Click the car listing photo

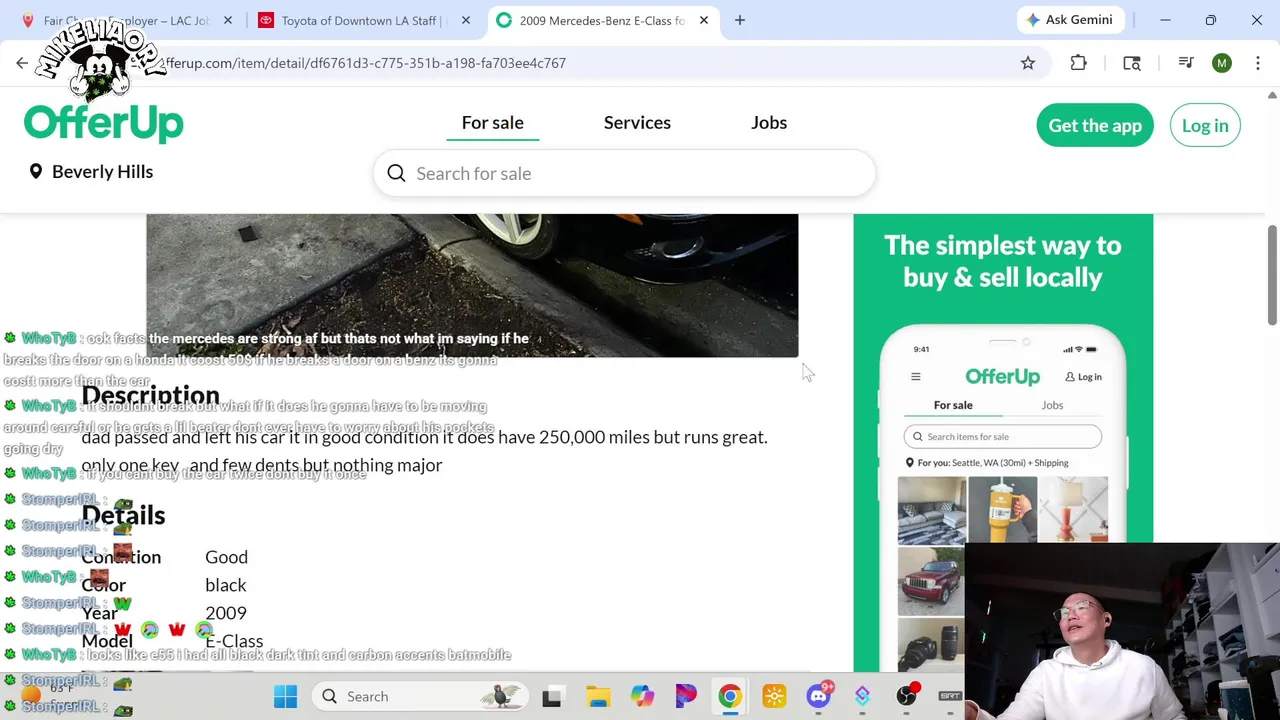pos(472,285)
